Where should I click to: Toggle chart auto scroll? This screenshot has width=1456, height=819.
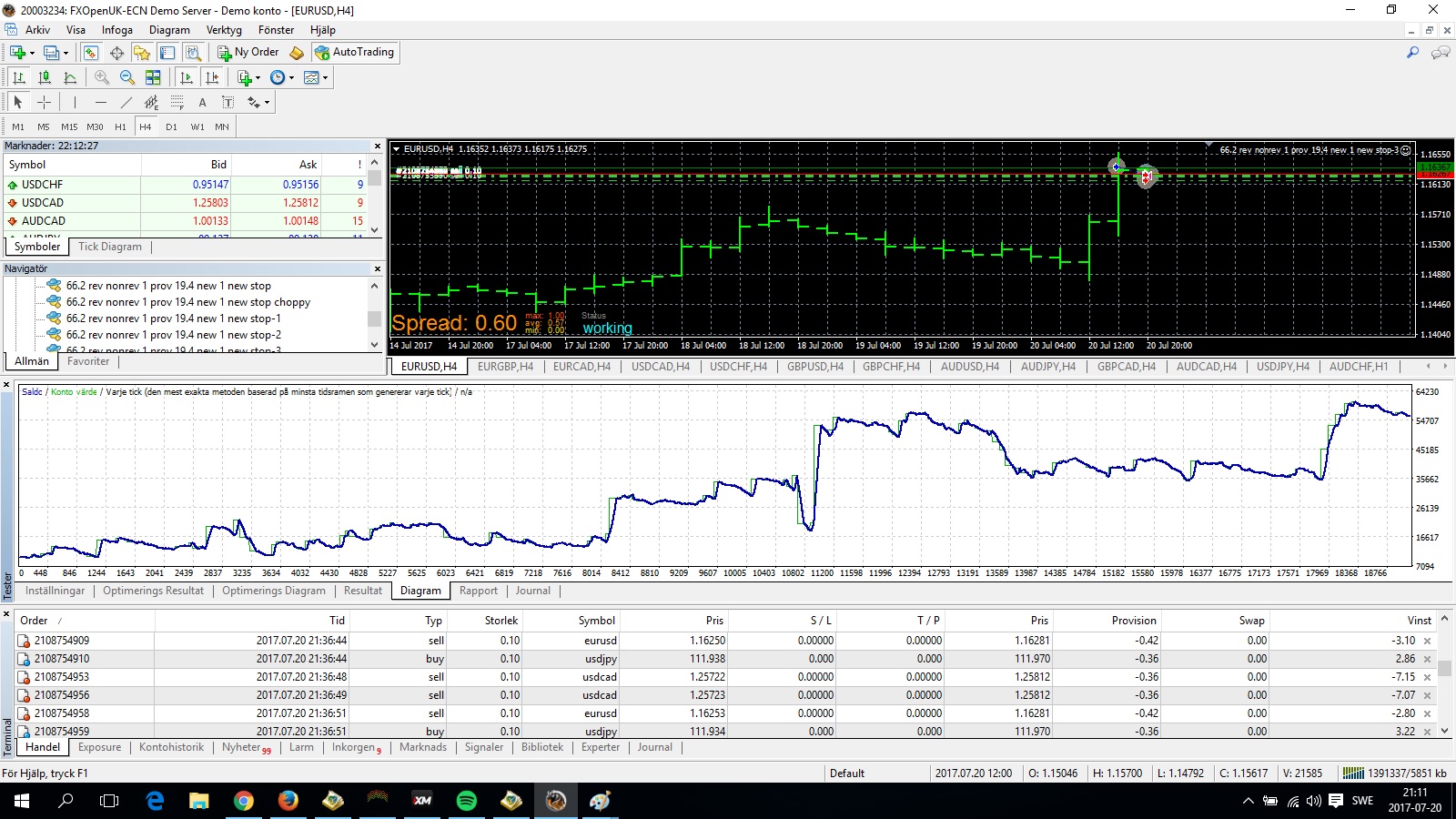(x=186, y=77)
